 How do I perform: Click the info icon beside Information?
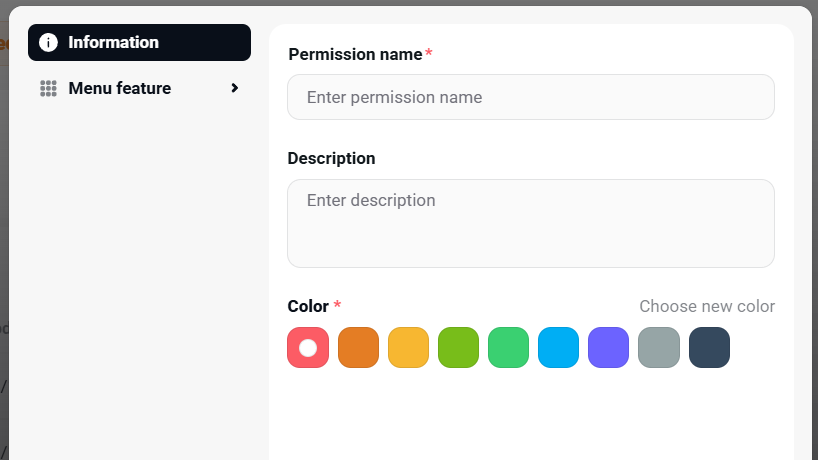click(x=48, y=43)
